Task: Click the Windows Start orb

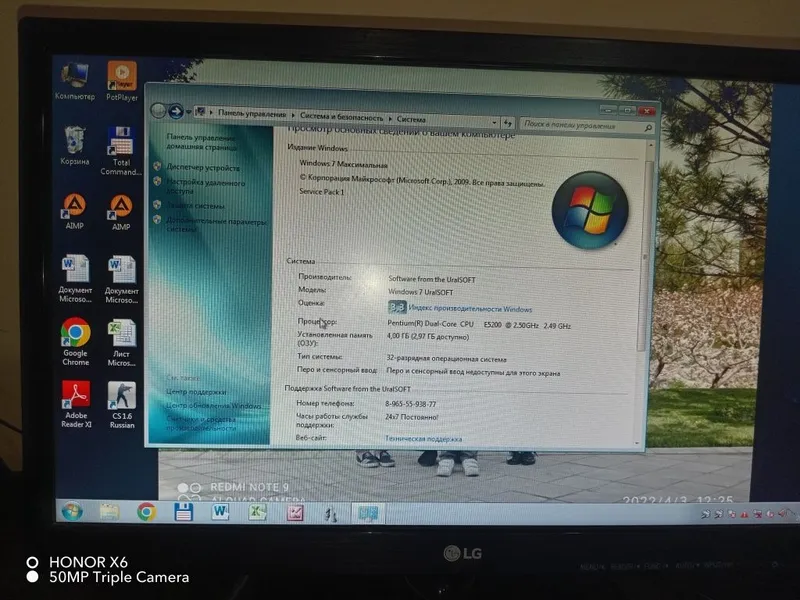Action: pyautogui.click(x=72, y=511)
